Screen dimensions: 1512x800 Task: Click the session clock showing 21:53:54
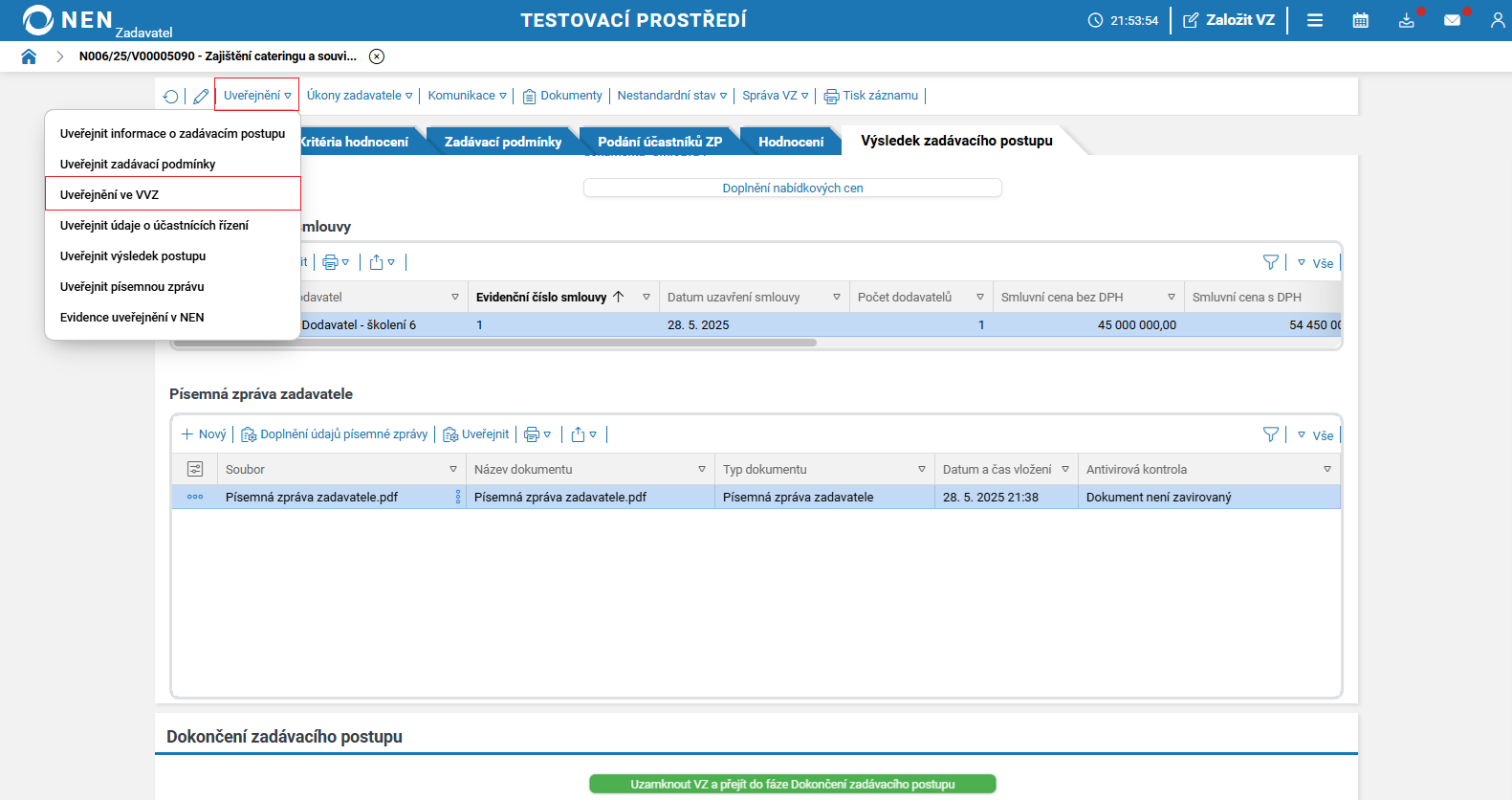[x=1124, y=20]
